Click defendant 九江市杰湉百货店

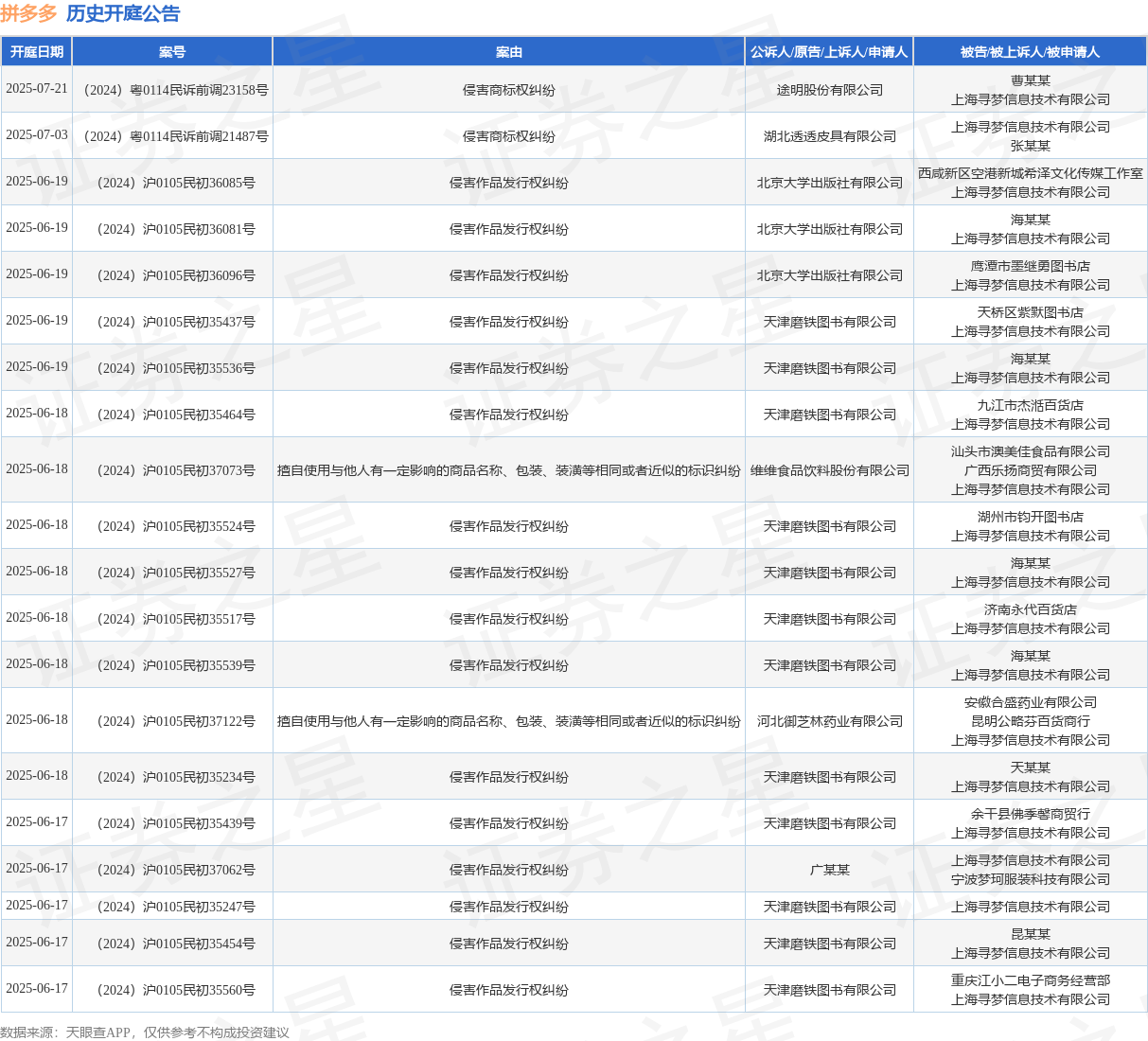[x=1031, y=405]
